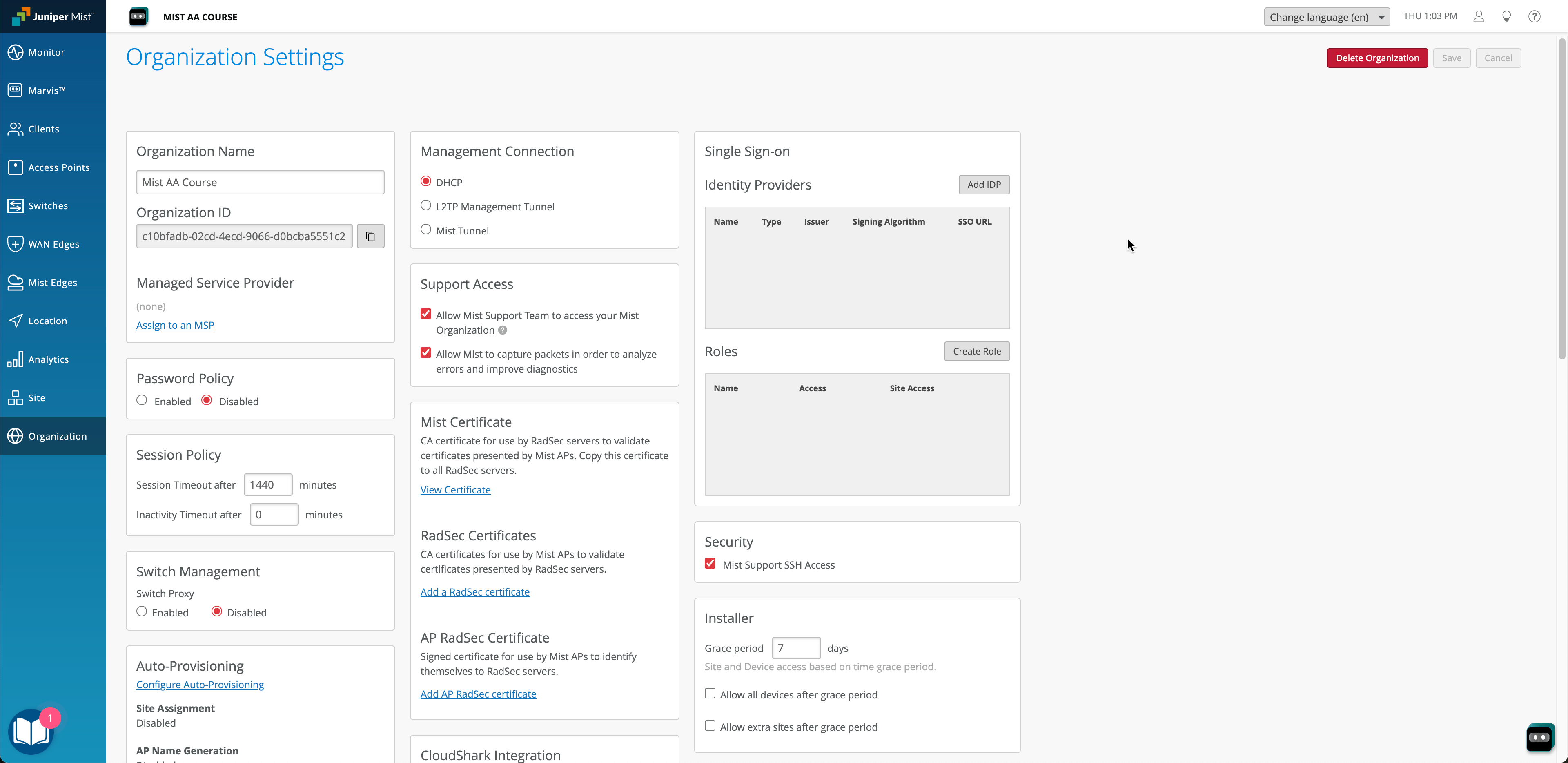Select Access Points from sidebar
Screen dimensions: 1568x763
point(59,167)
